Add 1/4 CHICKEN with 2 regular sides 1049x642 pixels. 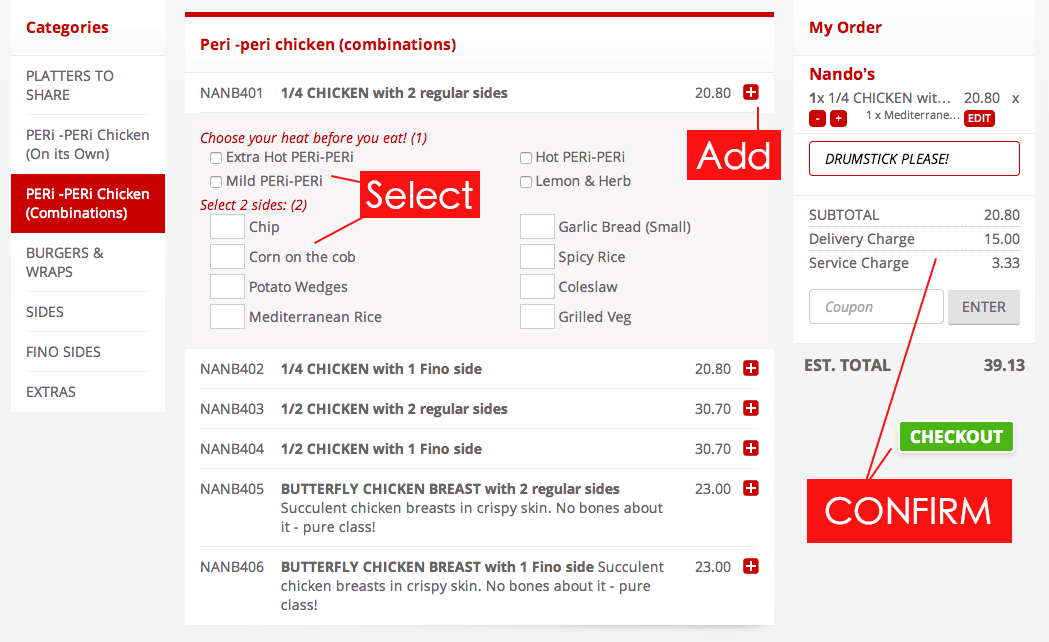pos(751,92)
